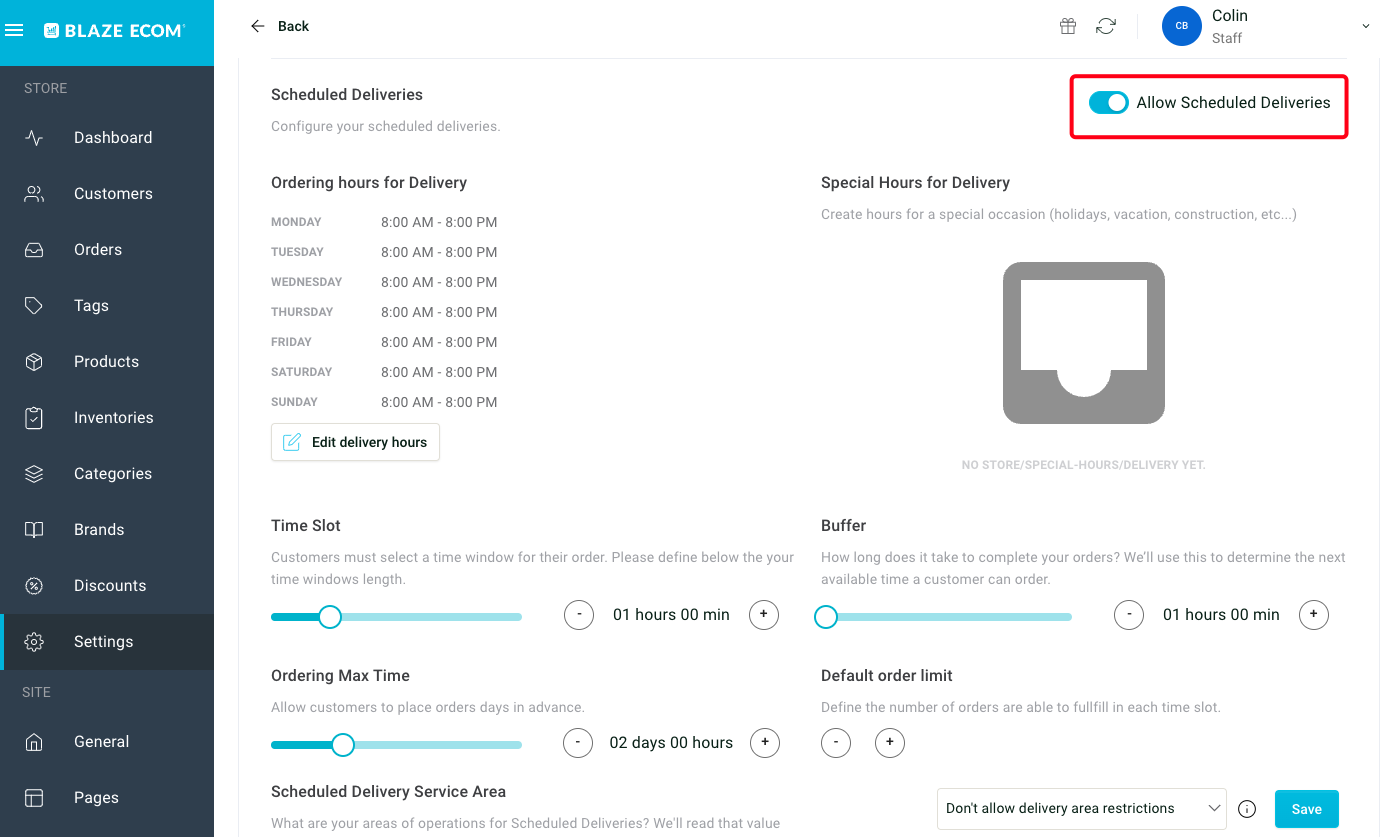This screenshot has width=1388, height=837.
Task: Click the Dashboard pulse icon
Action: pos(34,138)
